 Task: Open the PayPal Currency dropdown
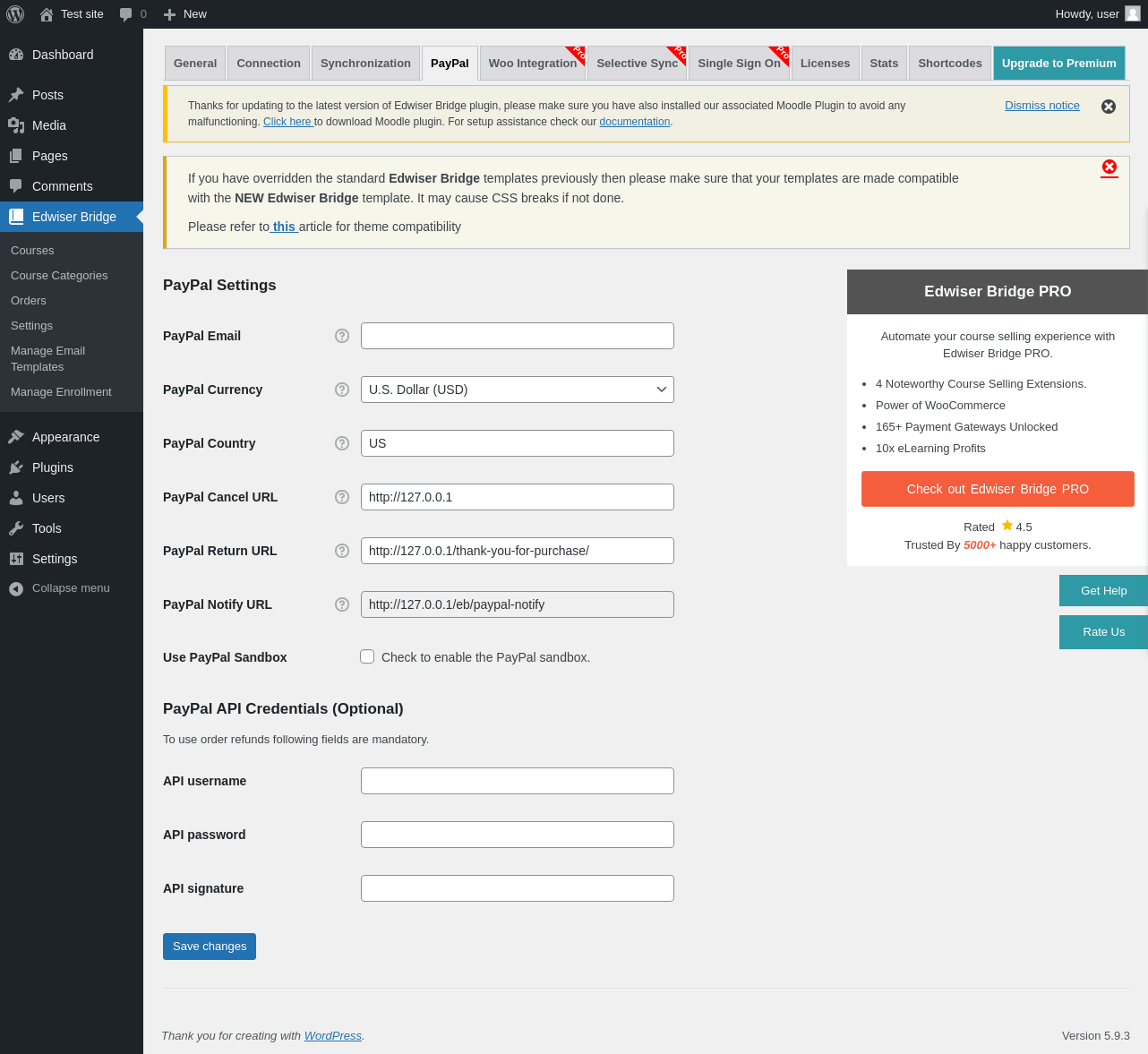point(518,390)
